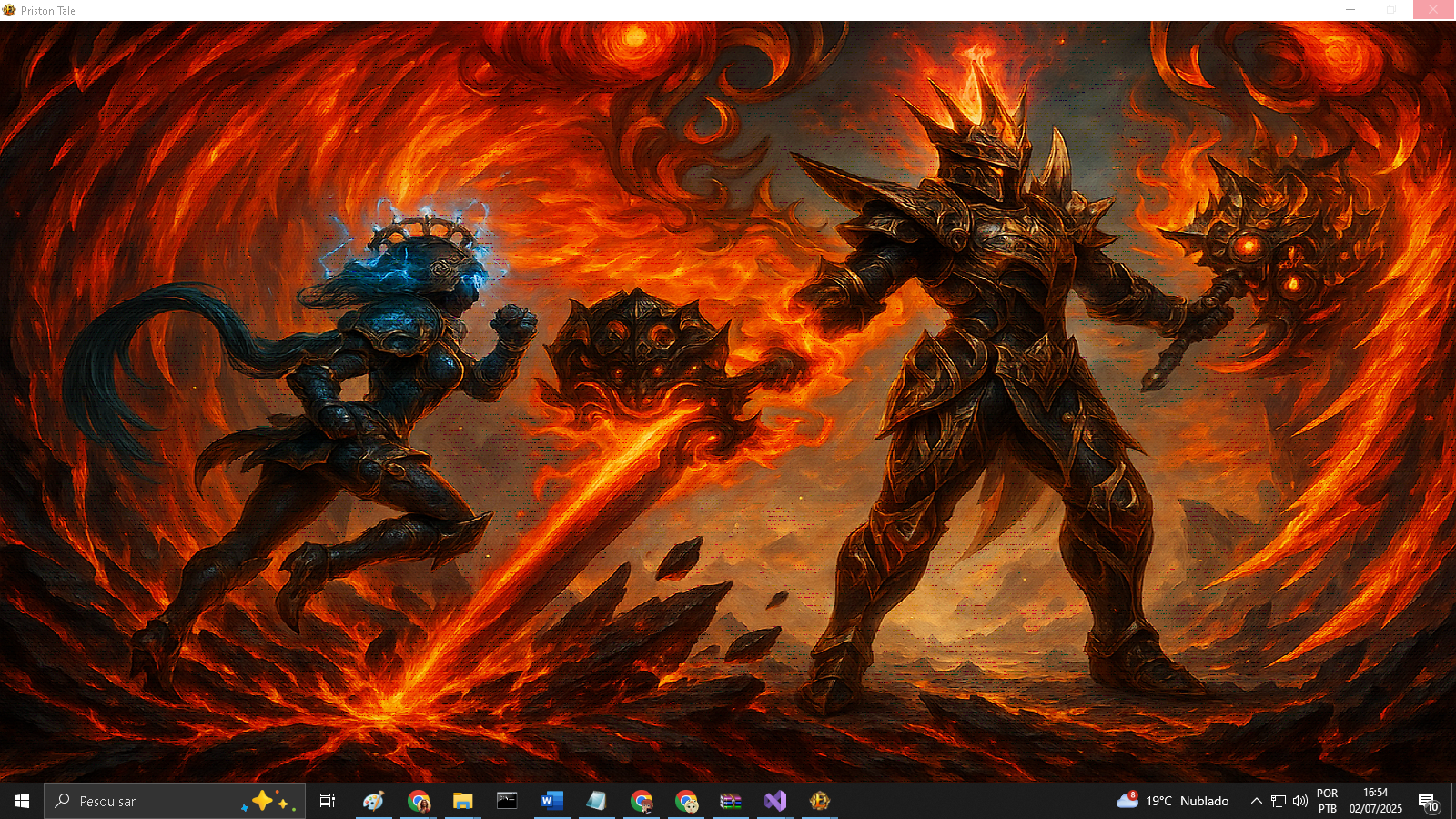Click the Pesquisar search box
The width and height of the screenshot is (1456, 819).
click(175, 801)
